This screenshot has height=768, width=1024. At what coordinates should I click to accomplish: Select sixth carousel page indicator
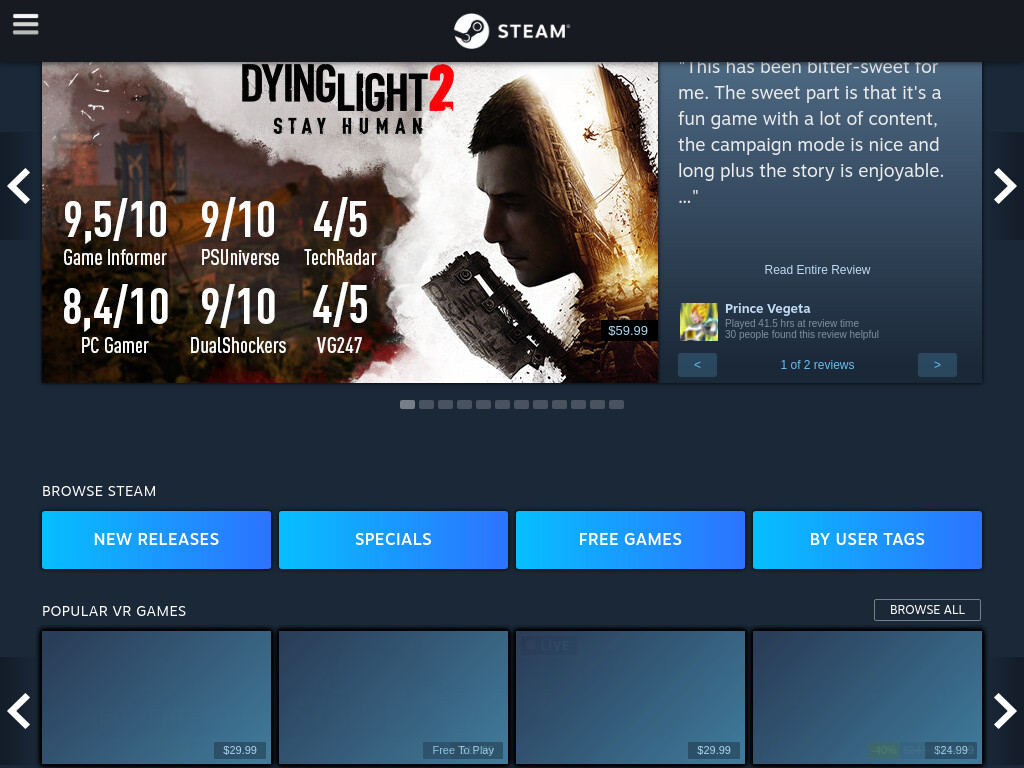502,404
